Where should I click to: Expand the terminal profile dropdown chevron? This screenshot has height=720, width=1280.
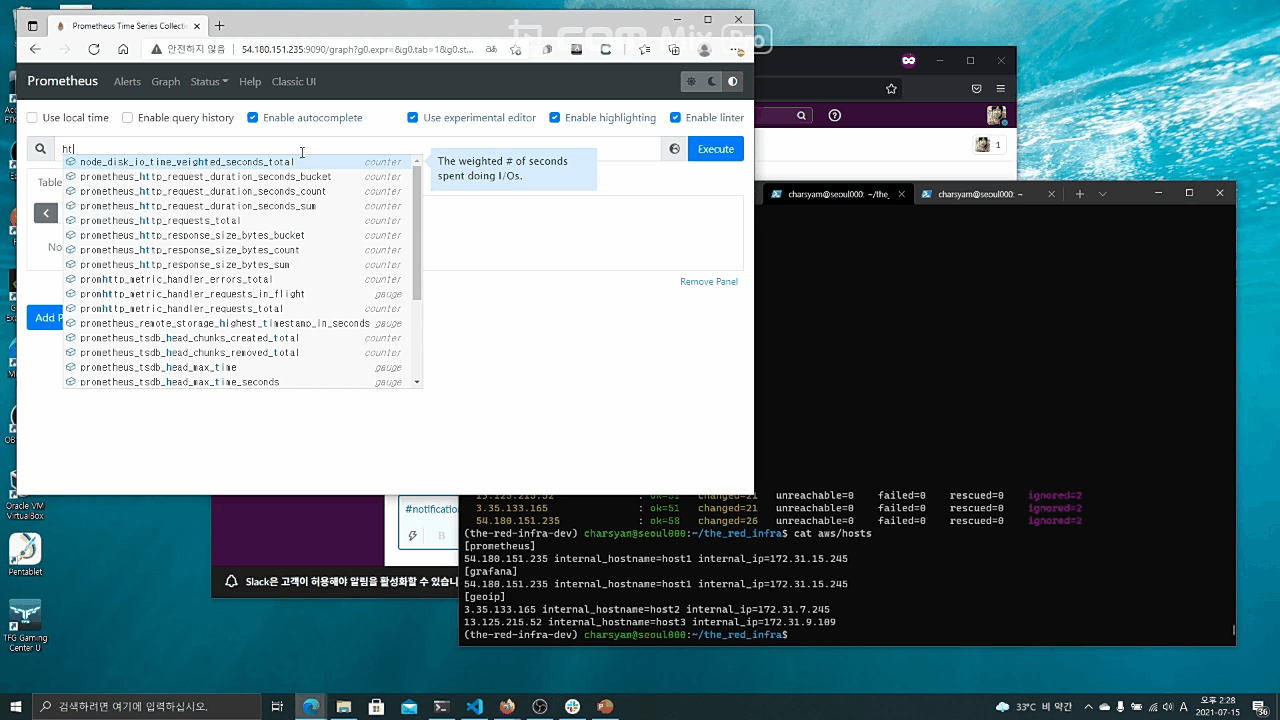[1103, 194]
